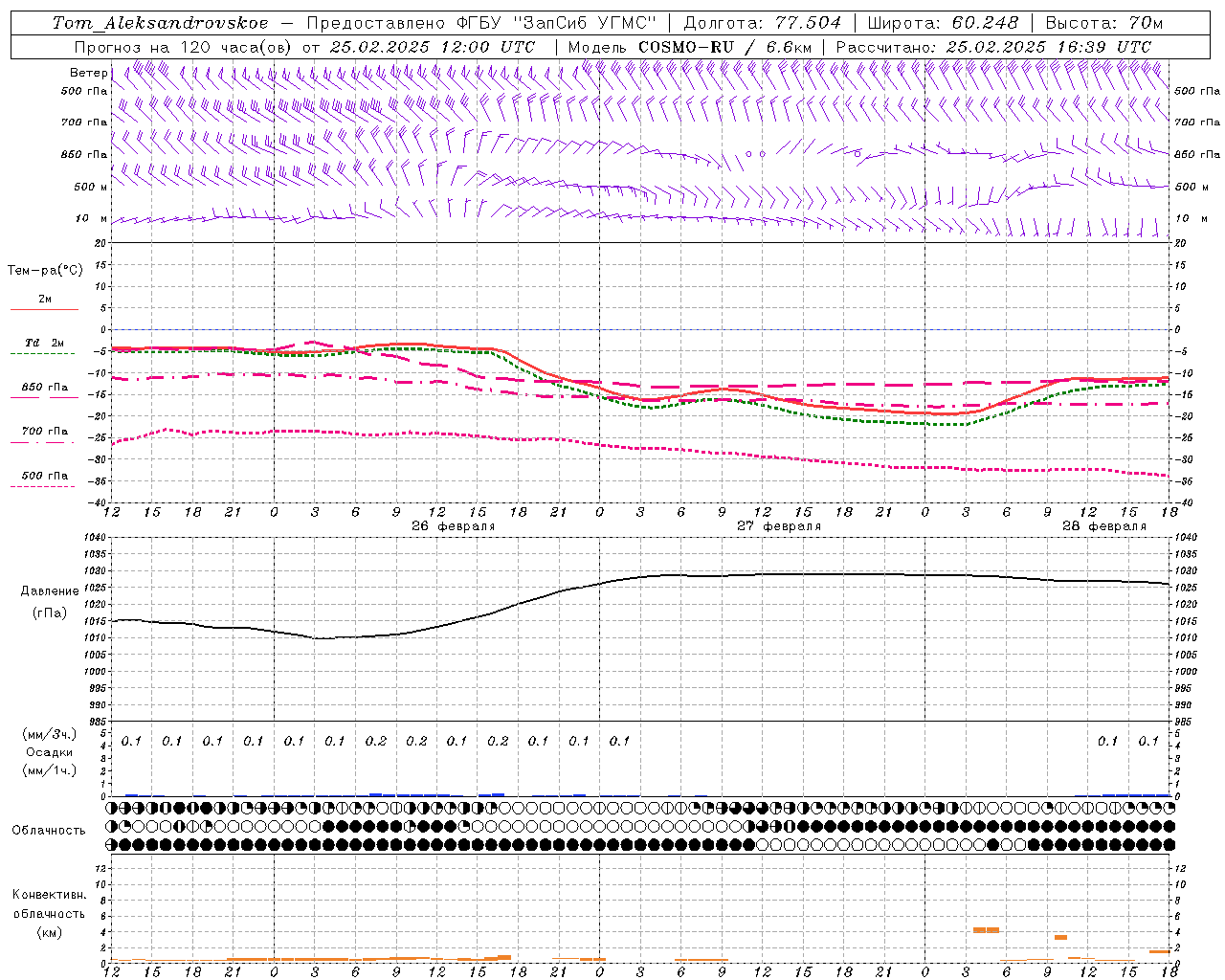Click the Рассчитано 25.02.2025 16:39 UTC timestamp
This screenshot has height=980, width=1225.
click(x=993, y=47)
